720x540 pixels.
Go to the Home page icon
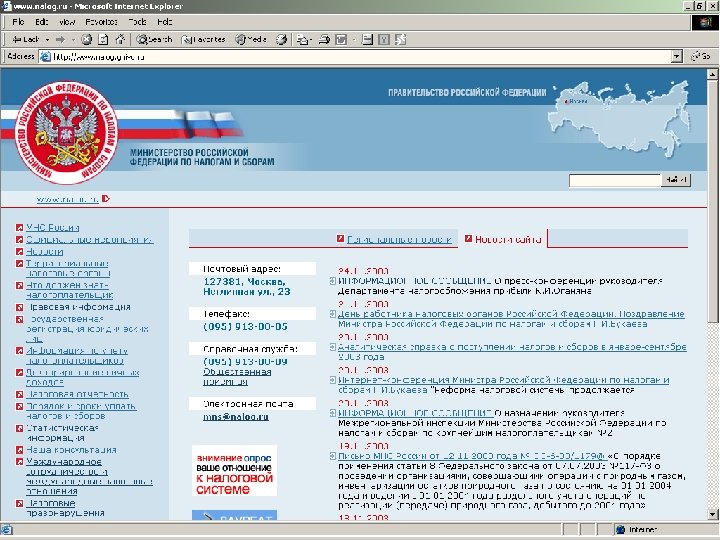120,39
